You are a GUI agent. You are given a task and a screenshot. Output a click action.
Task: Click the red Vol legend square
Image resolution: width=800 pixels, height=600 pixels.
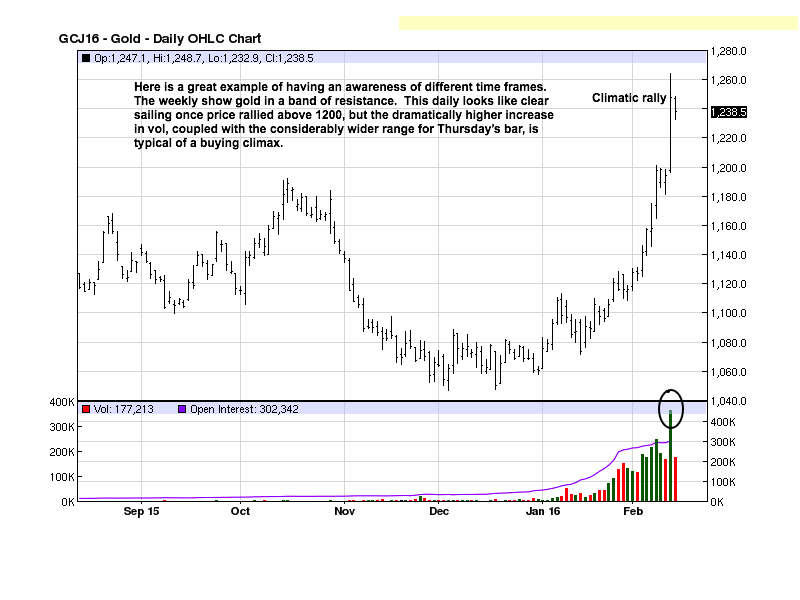[x=86, y=409]
